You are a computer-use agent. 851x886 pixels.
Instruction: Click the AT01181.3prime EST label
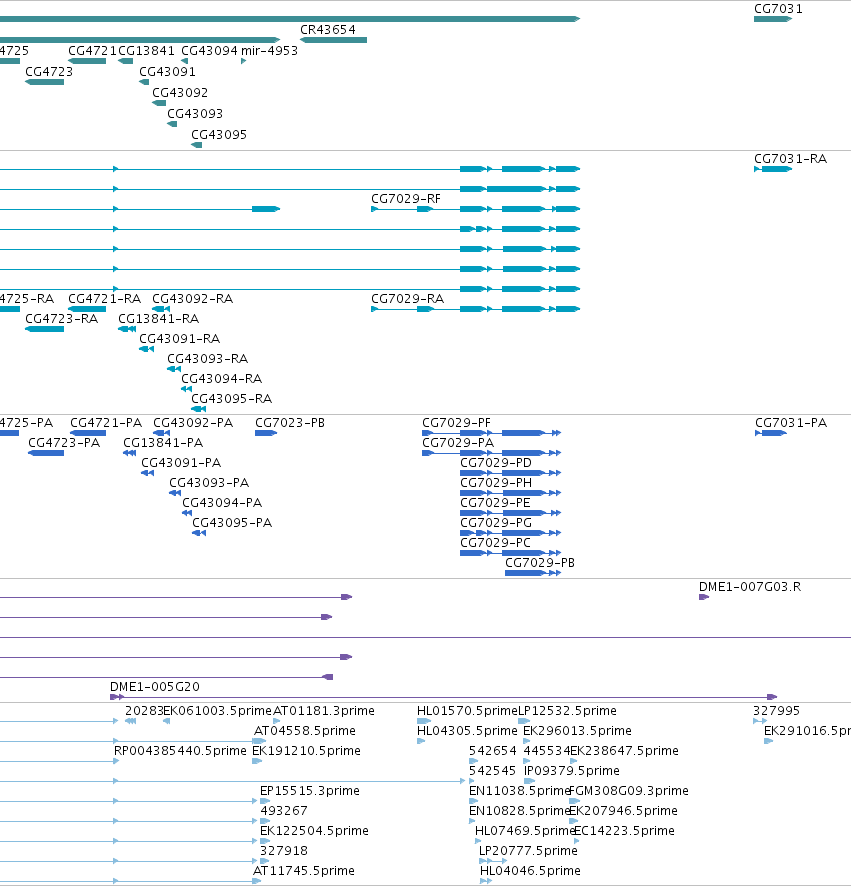point(324,711)
